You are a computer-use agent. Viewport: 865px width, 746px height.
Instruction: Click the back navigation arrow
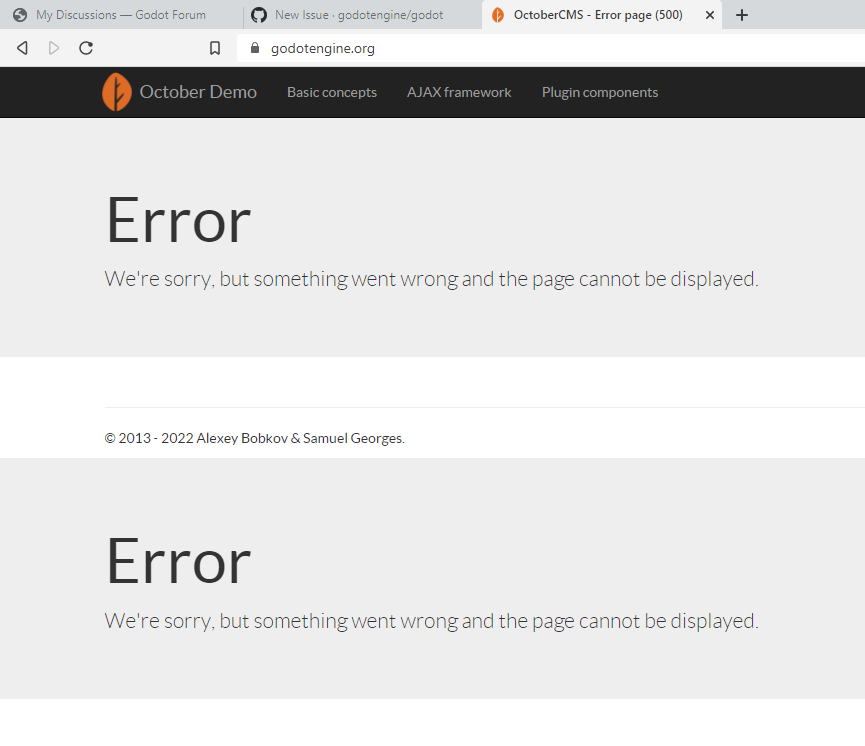pos(21,47)
